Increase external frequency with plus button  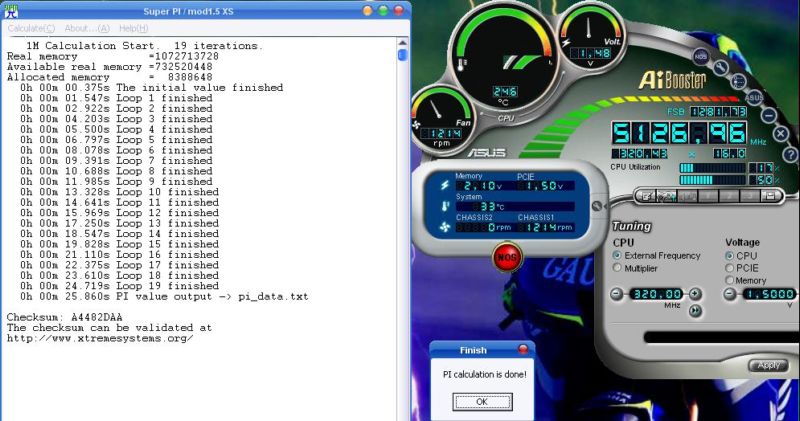(x=695, y=294)
